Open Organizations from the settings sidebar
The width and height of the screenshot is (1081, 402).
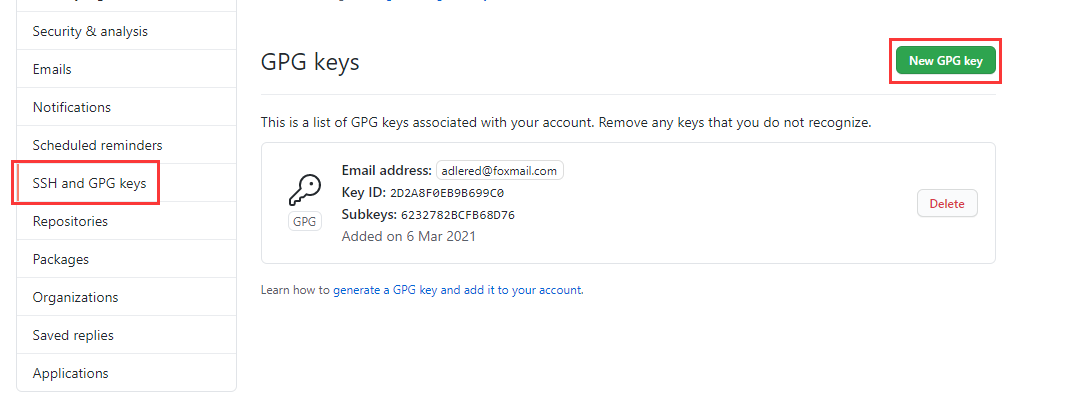pyautogui.click(x=75, y=297)
